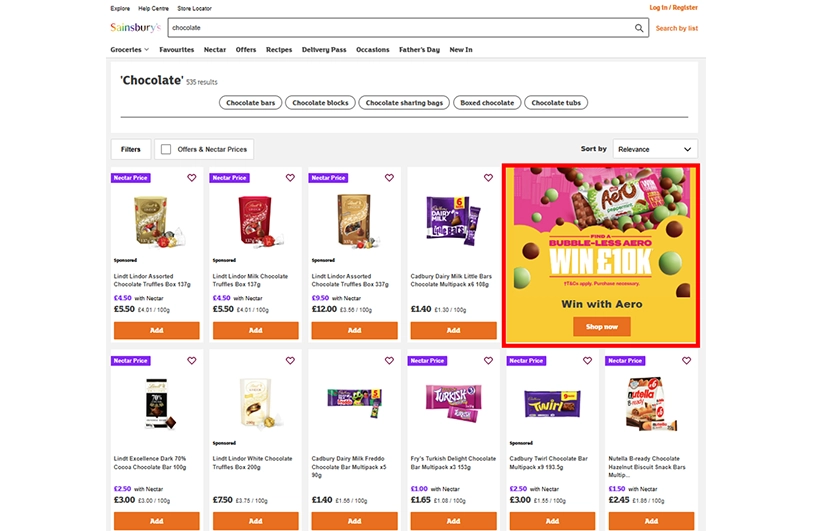Open the Sort by Relevance dropdown

coord(655,149)
